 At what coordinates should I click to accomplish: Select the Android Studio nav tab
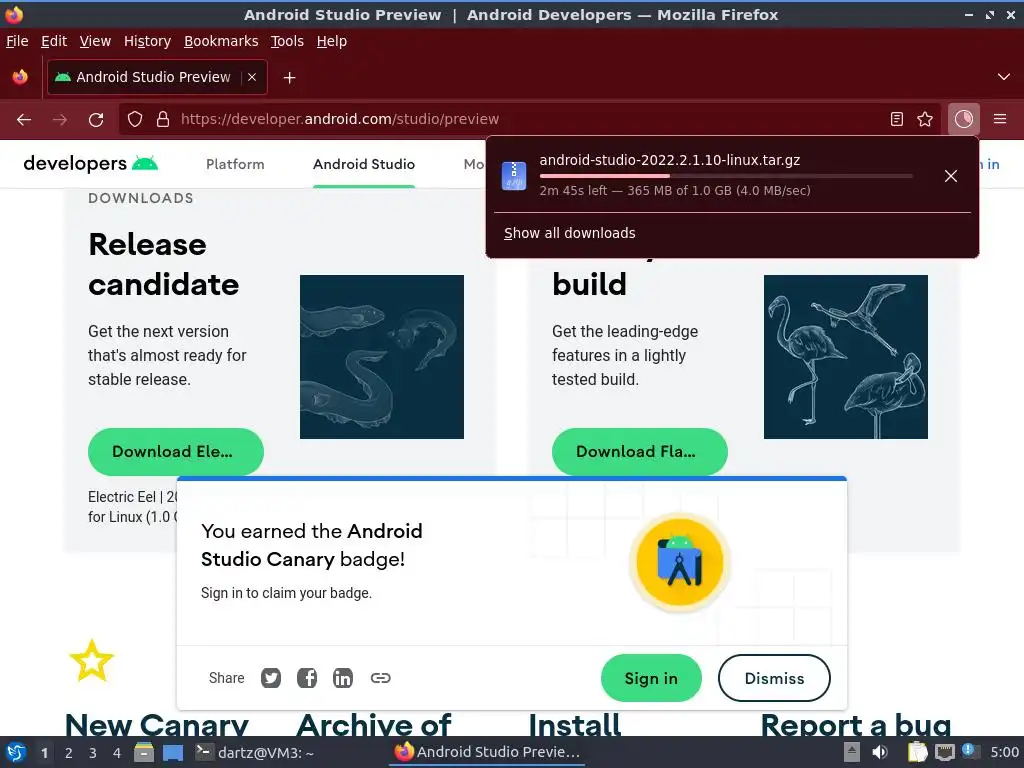point(364,164)
